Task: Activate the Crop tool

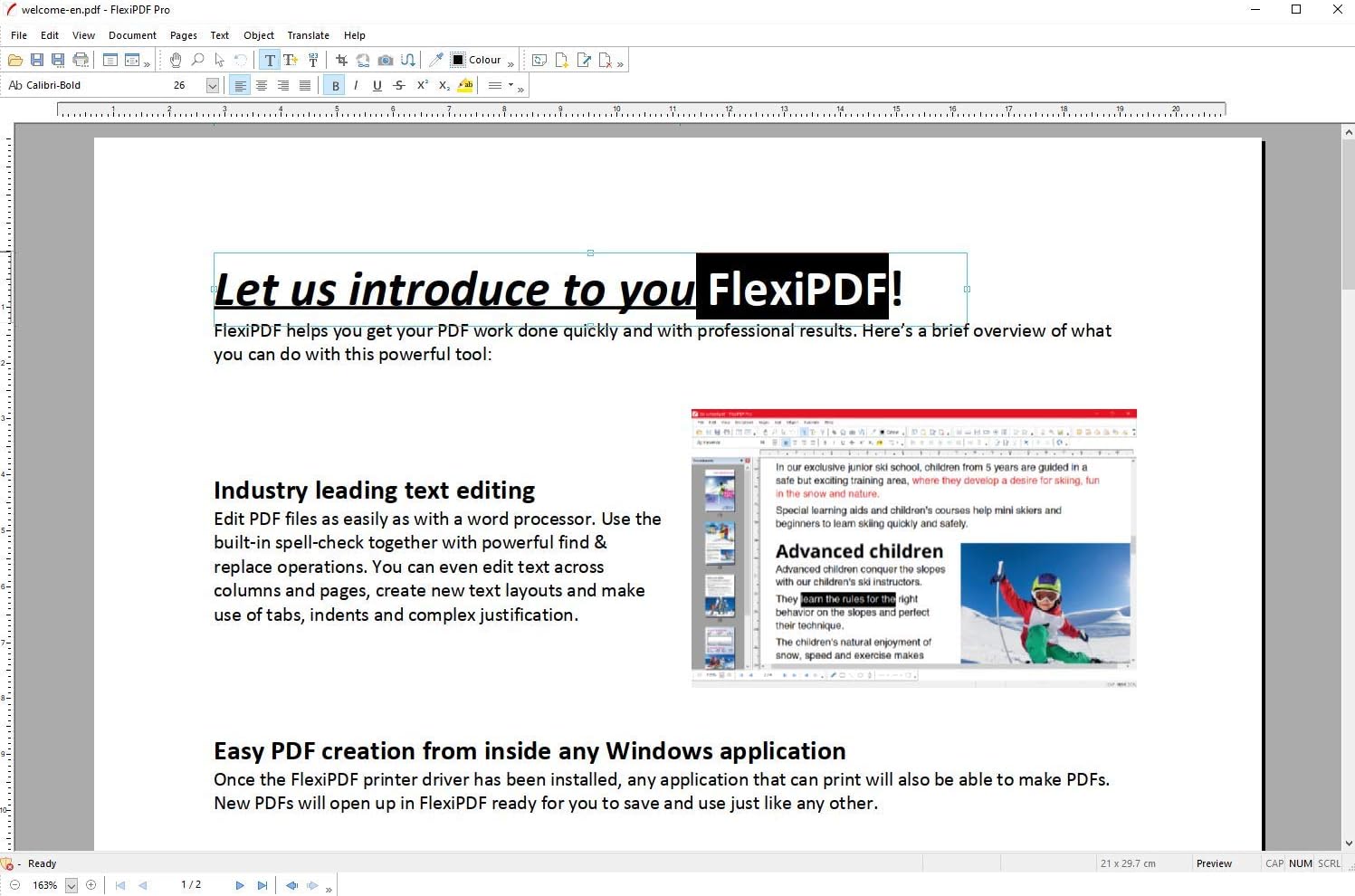Action: tap(341, 60)
